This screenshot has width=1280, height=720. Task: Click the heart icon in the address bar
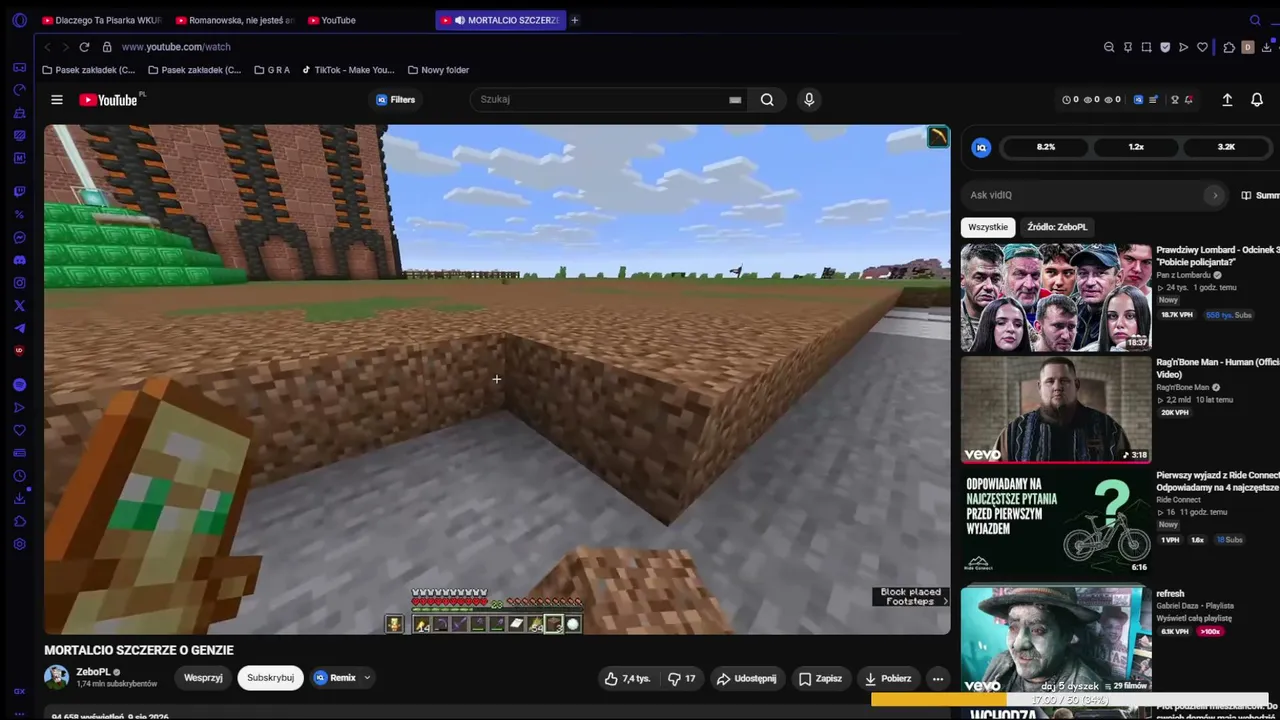pos(1202,47)
